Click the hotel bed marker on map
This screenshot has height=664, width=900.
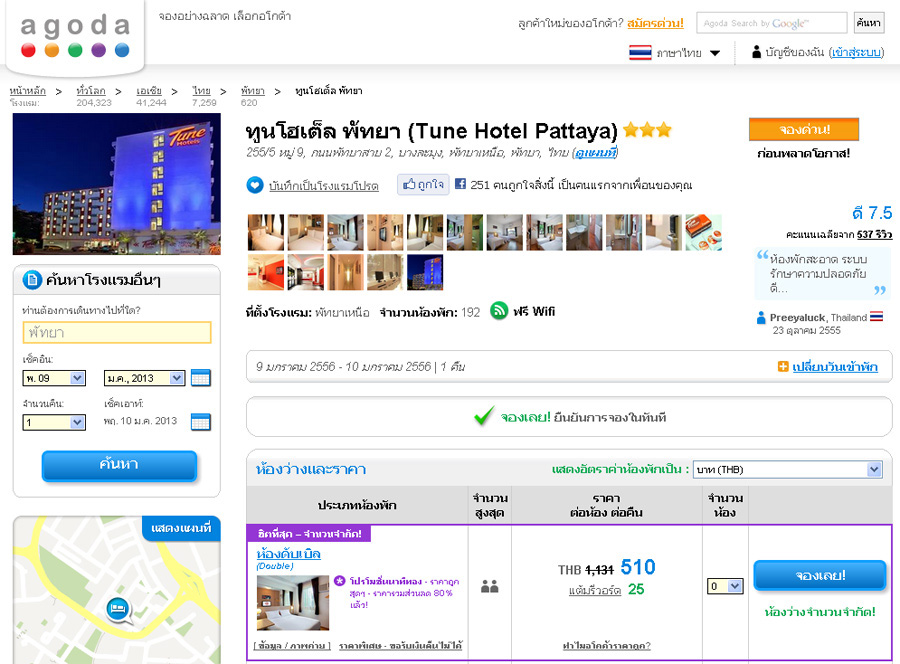118,609
